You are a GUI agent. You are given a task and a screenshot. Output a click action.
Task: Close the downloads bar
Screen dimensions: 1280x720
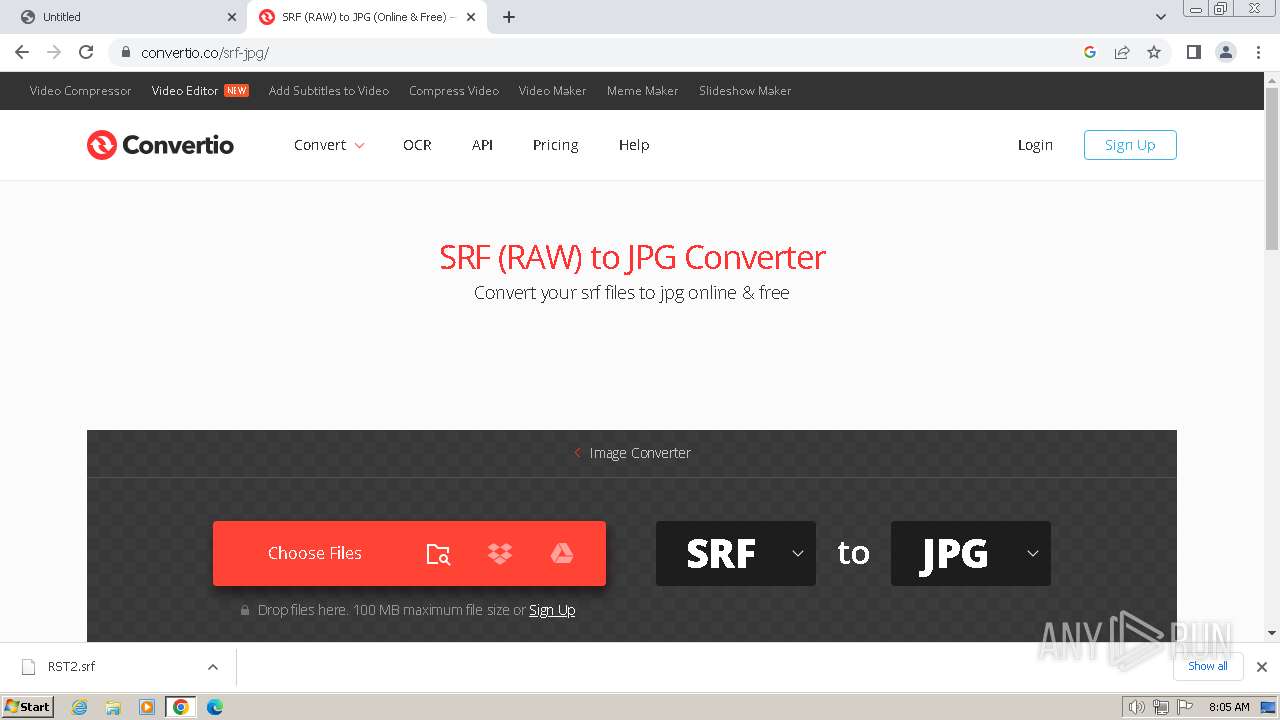1262,667
